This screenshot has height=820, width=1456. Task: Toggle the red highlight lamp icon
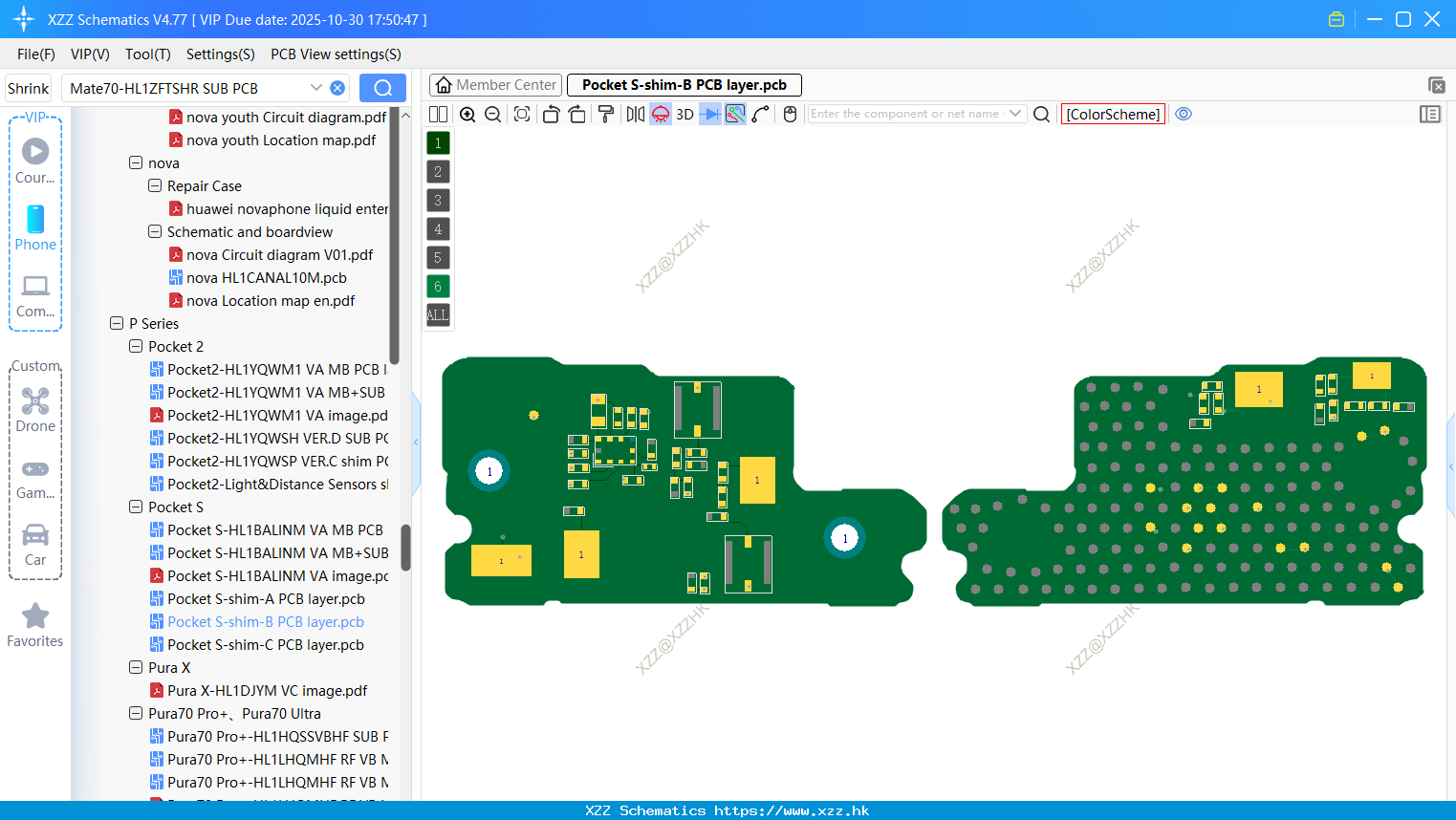click(x=661, y=114)
